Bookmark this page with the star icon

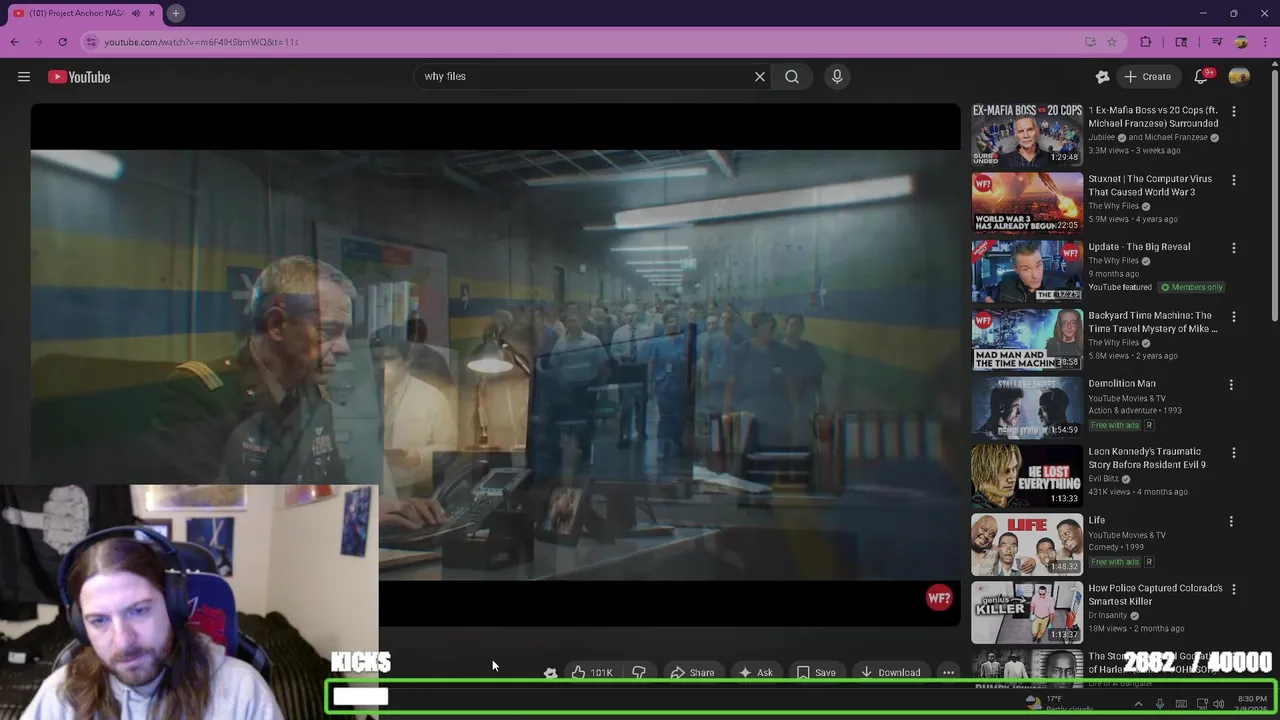(x=1111, y=42)
